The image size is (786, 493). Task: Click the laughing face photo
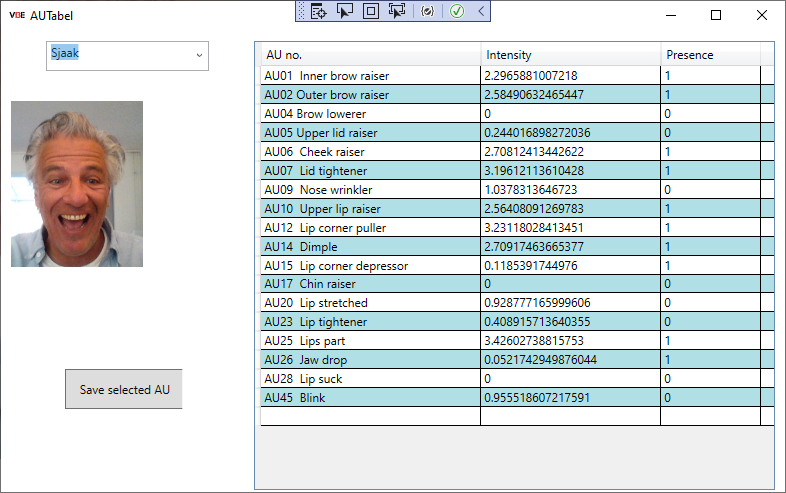(x=77, y=184)
